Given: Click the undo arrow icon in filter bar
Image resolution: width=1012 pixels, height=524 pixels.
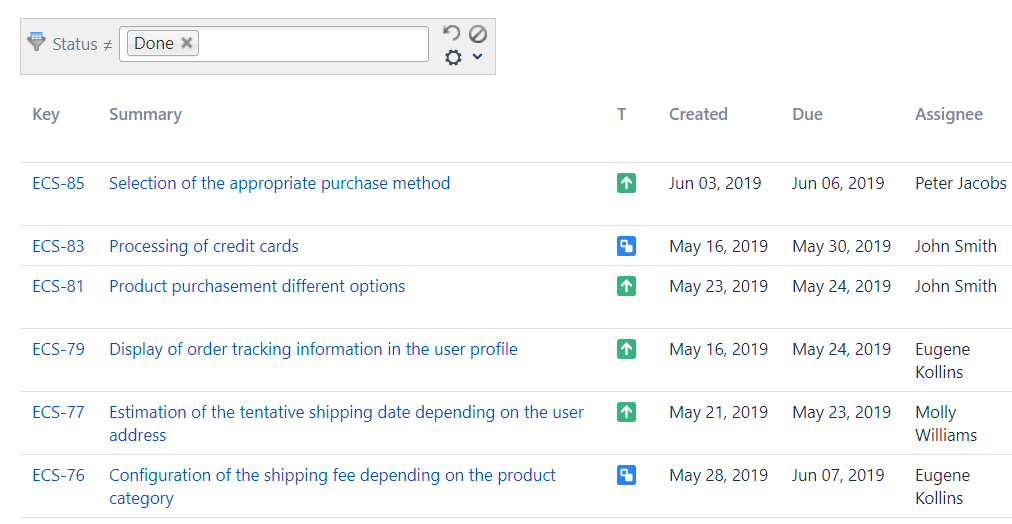Looking at the screenshot, I should pyautogui.click(x=452, y=33).
